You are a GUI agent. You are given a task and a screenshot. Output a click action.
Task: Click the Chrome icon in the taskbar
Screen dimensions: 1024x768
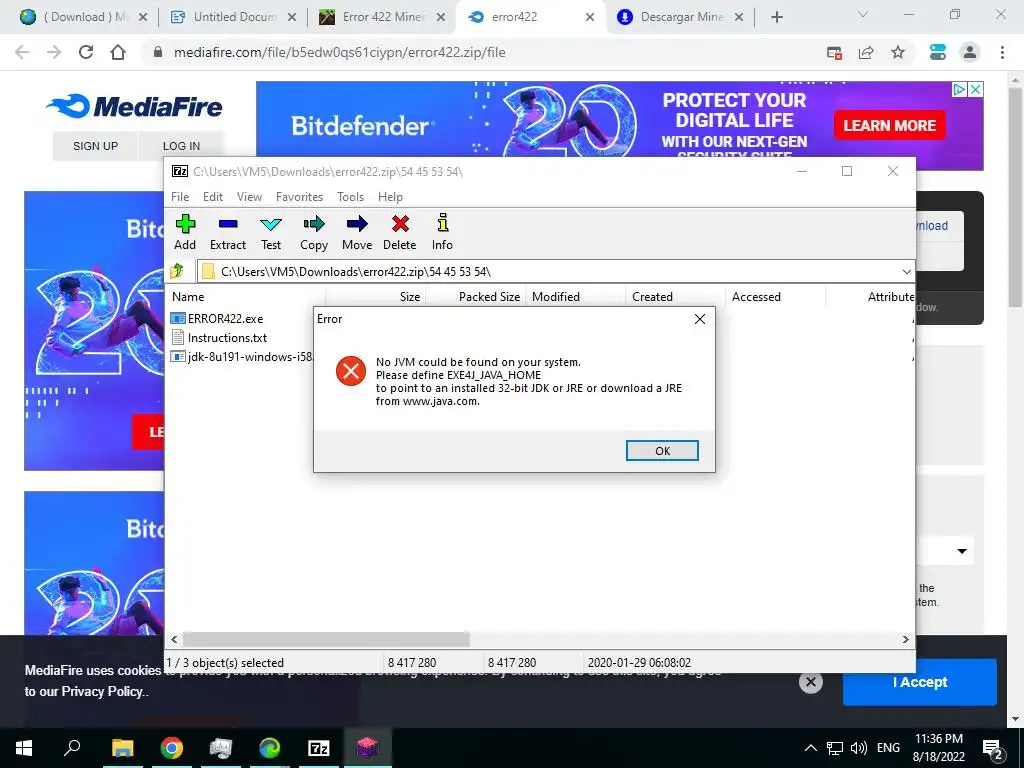tap(171, 748)
